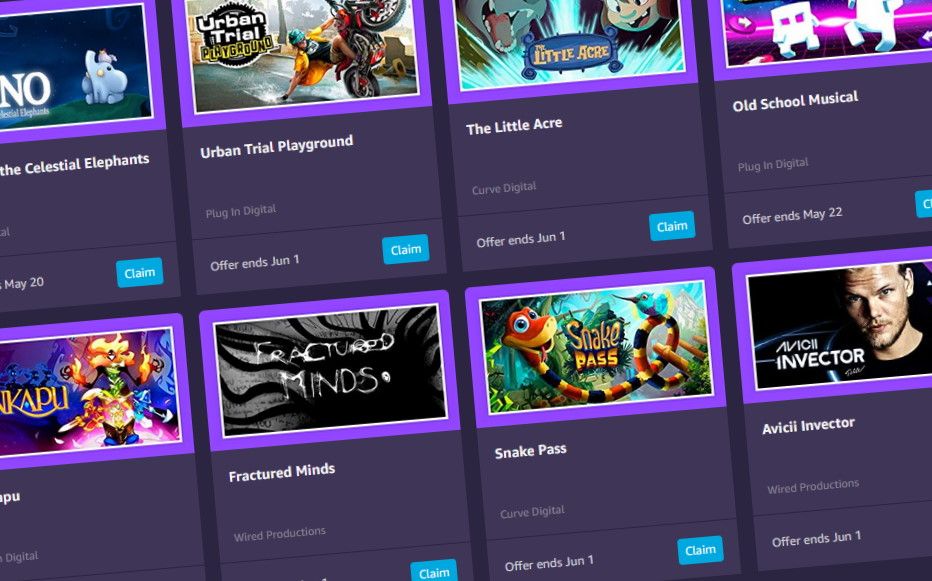The width and height of the screenshot is (932, 581).
Task: Open the Avicii Invector cover image
Action: click(839, 326)
